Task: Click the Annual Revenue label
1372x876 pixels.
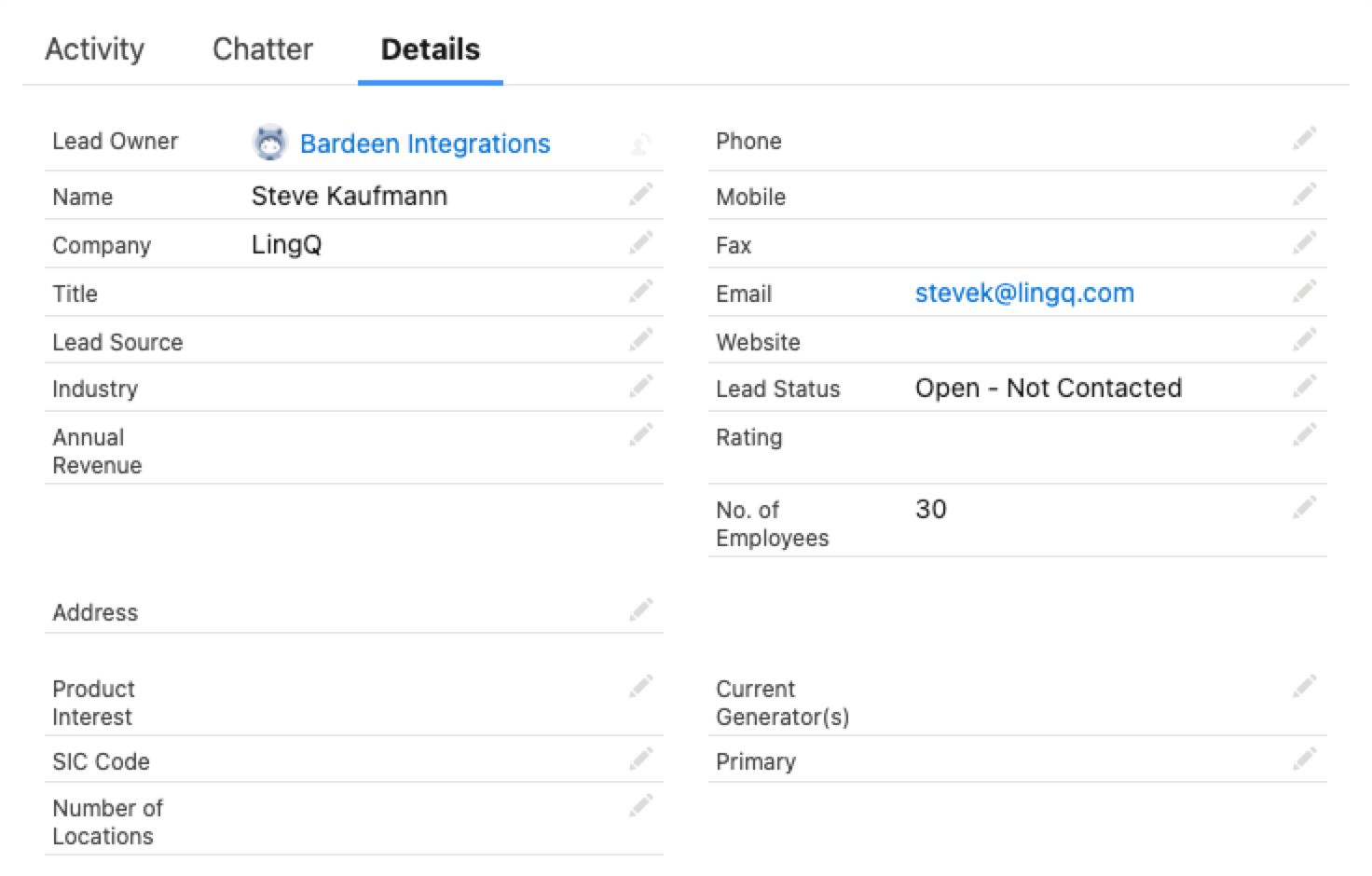Action: pos(97,451)
